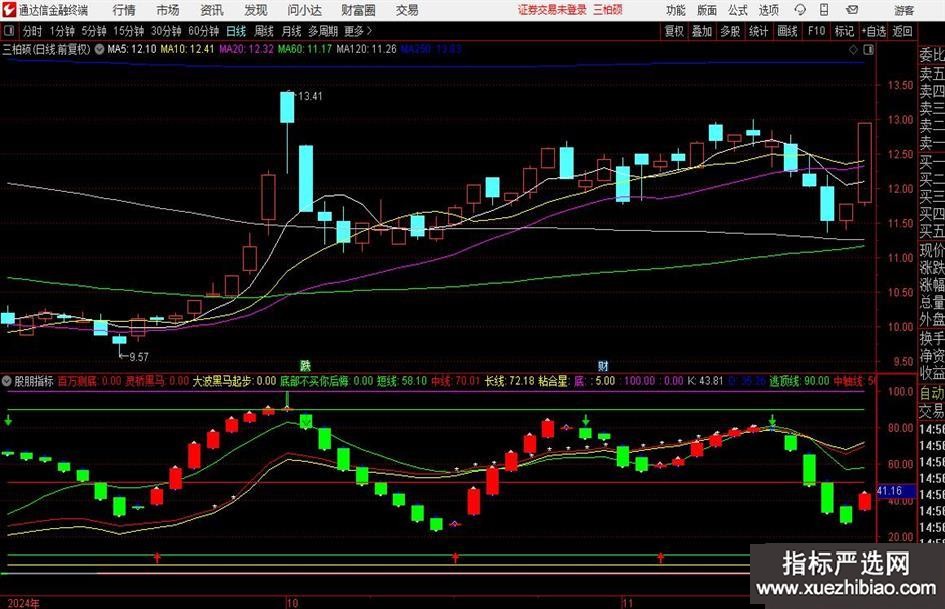945x609 pixels.
Task: Click the 复权 toolbar button
Action: [674, 31]
